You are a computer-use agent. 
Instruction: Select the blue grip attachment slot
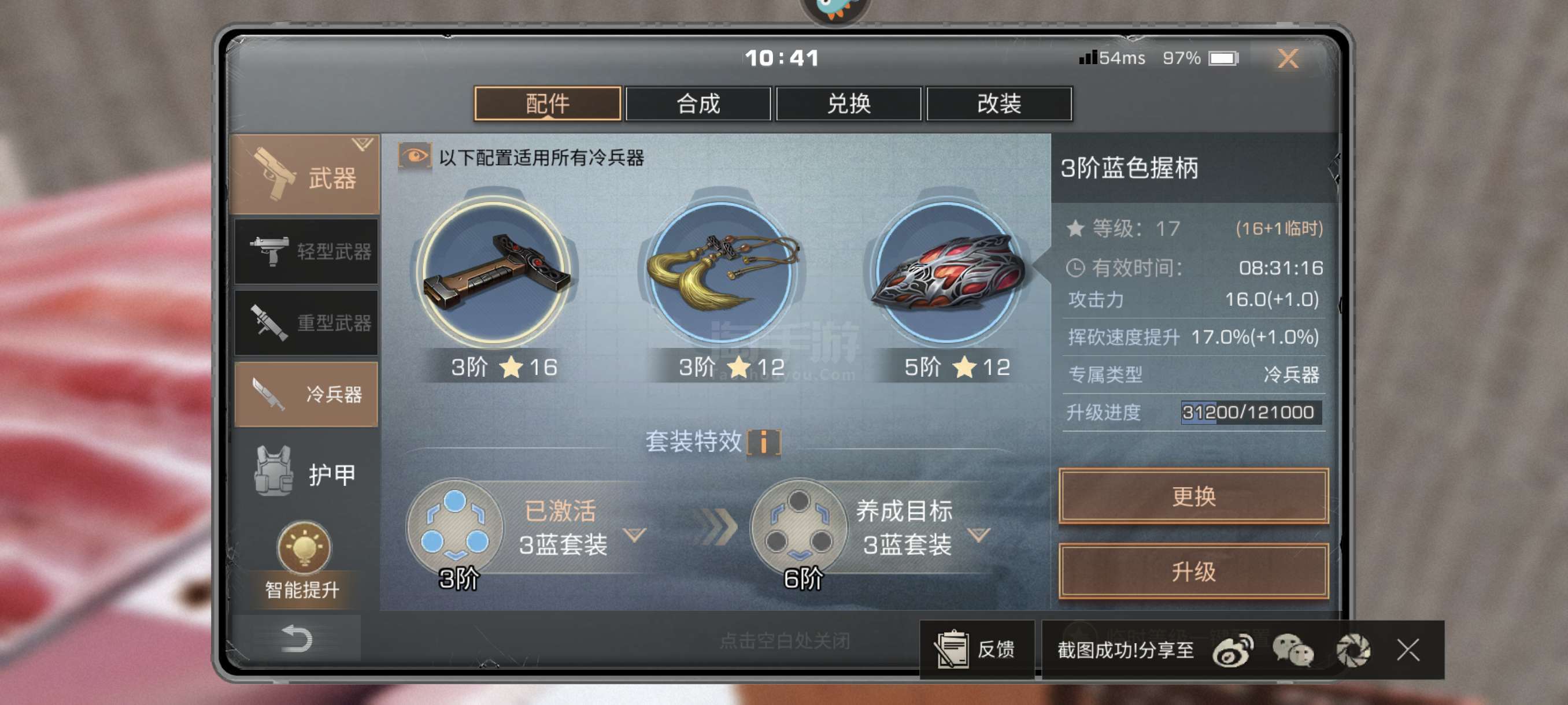pyautogui.click(x=495, y=272)
